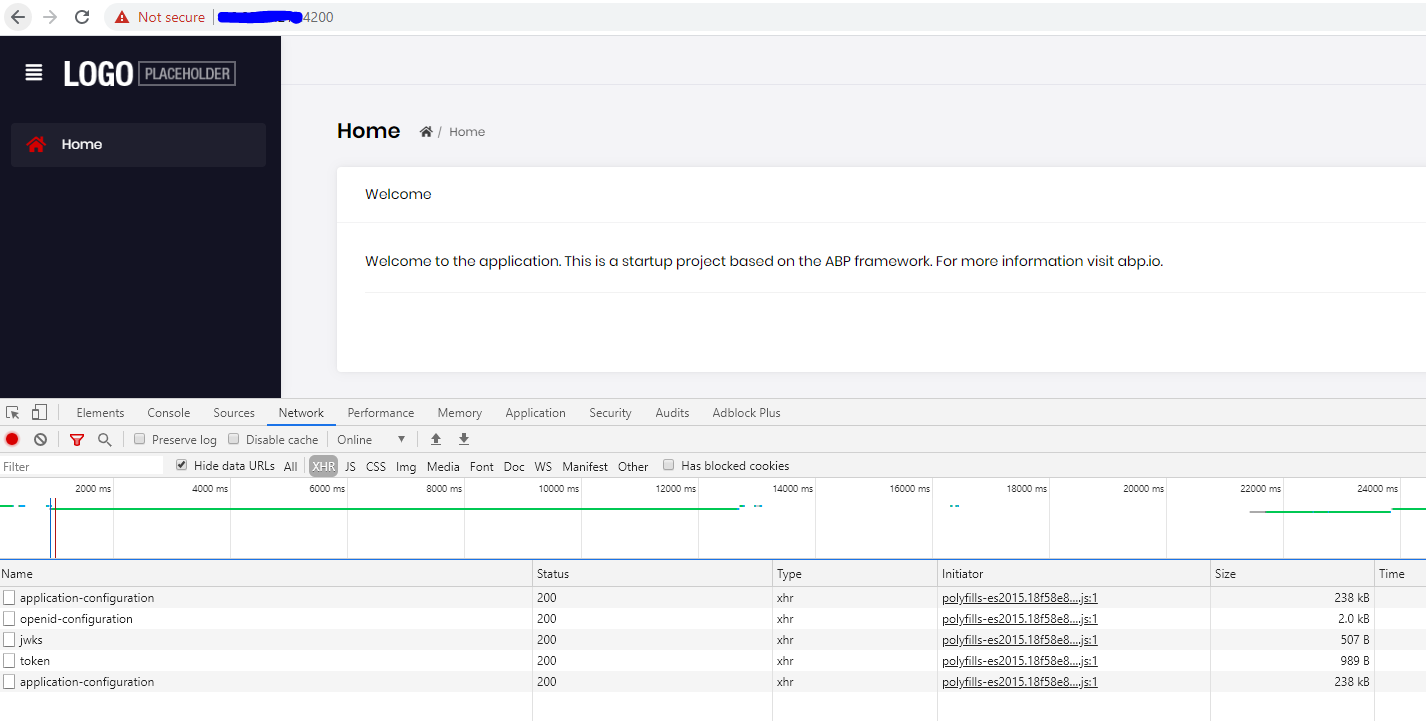Enable the Disable cache checkbox
Image resolution: width=1426 pixels, height=721 pixels.
234,439
